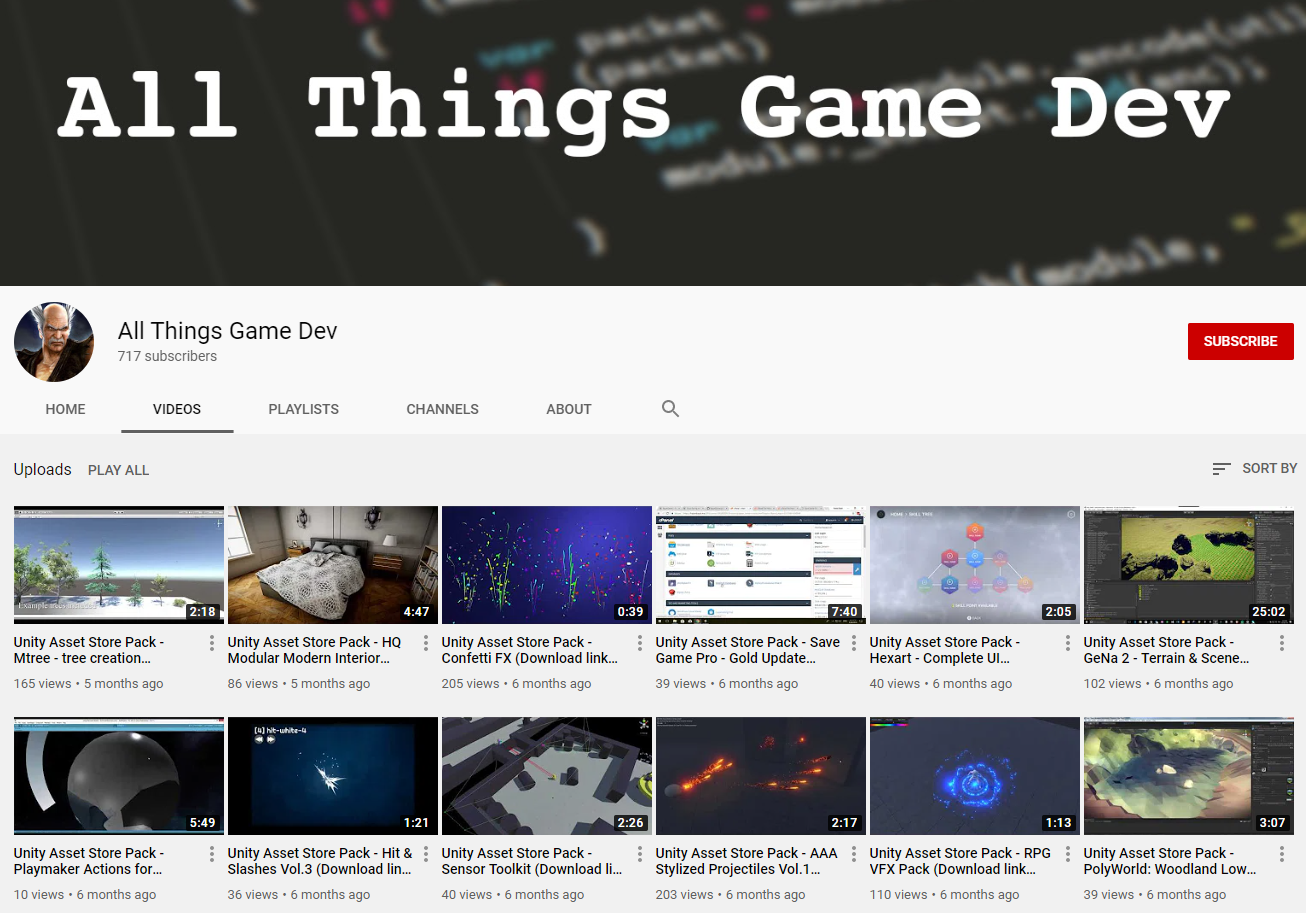
Task: Open the CHANNELS tab
Action: (442, 409)
